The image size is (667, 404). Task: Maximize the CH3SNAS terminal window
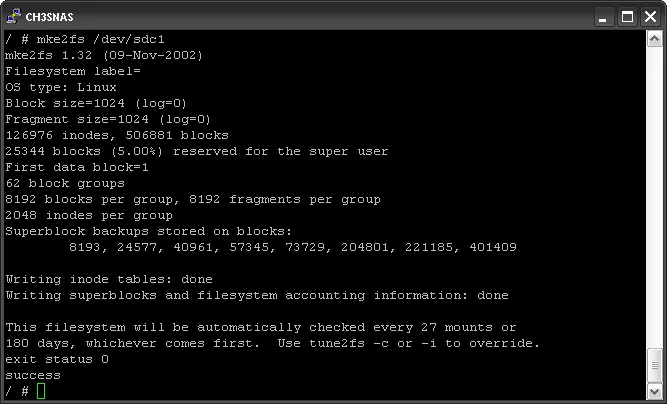(627, 17)
